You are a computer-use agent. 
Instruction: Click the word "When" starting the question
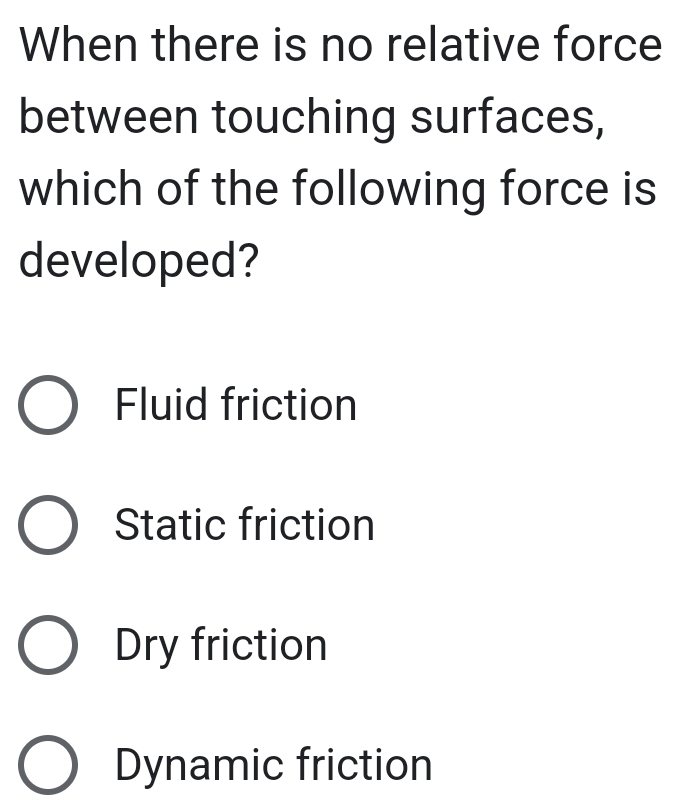(x=83, y=46)
